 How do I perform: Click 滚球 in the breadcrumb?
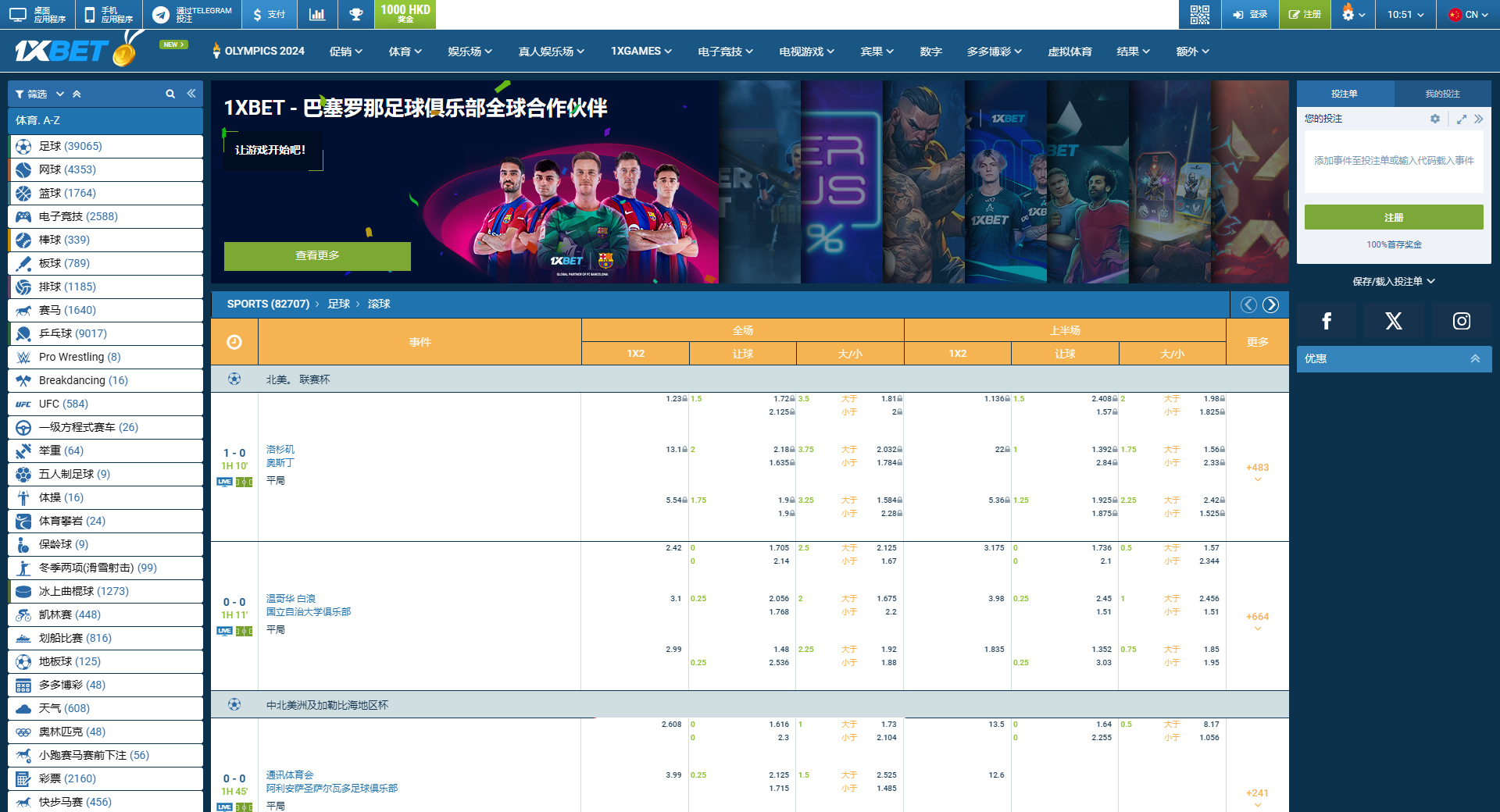379,304
